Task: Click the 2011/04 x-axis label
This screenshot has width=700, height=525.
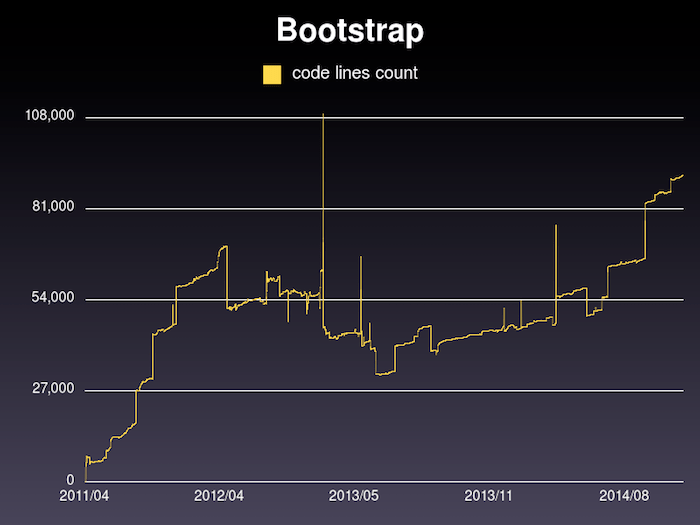Action: click(x=84, y=496)
